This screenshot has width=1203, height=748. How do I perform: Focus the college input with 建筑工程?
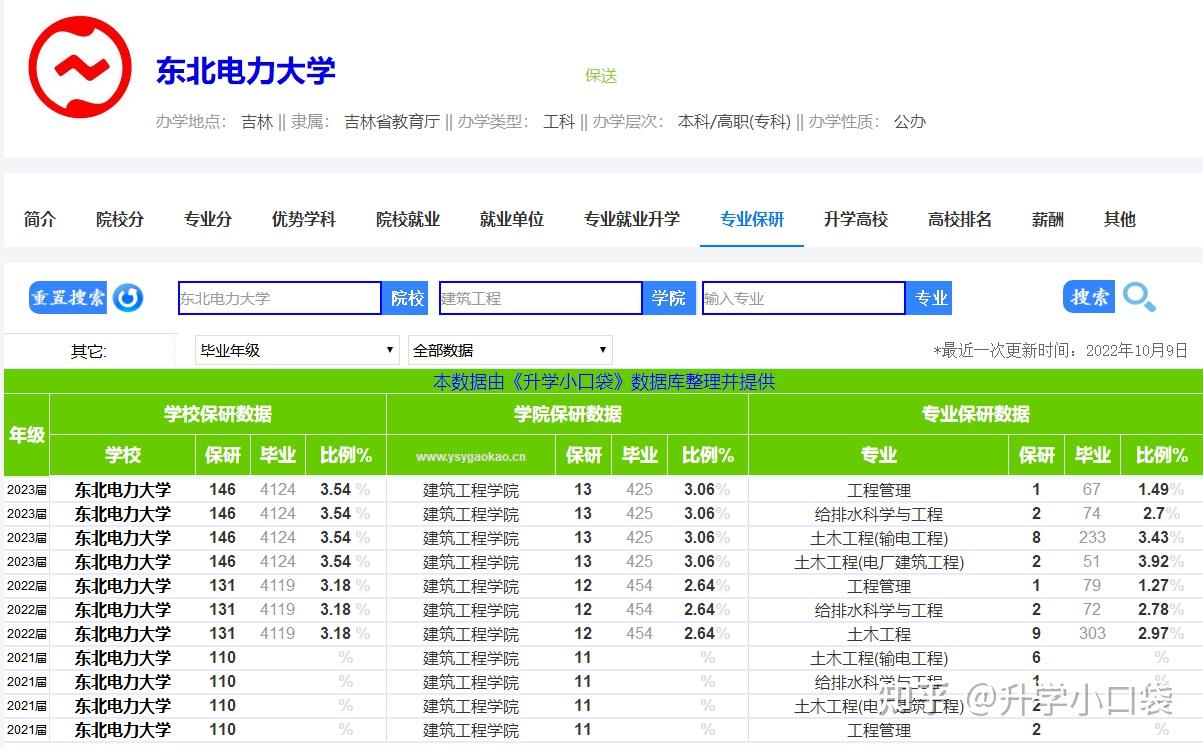(x=540, y=298)
